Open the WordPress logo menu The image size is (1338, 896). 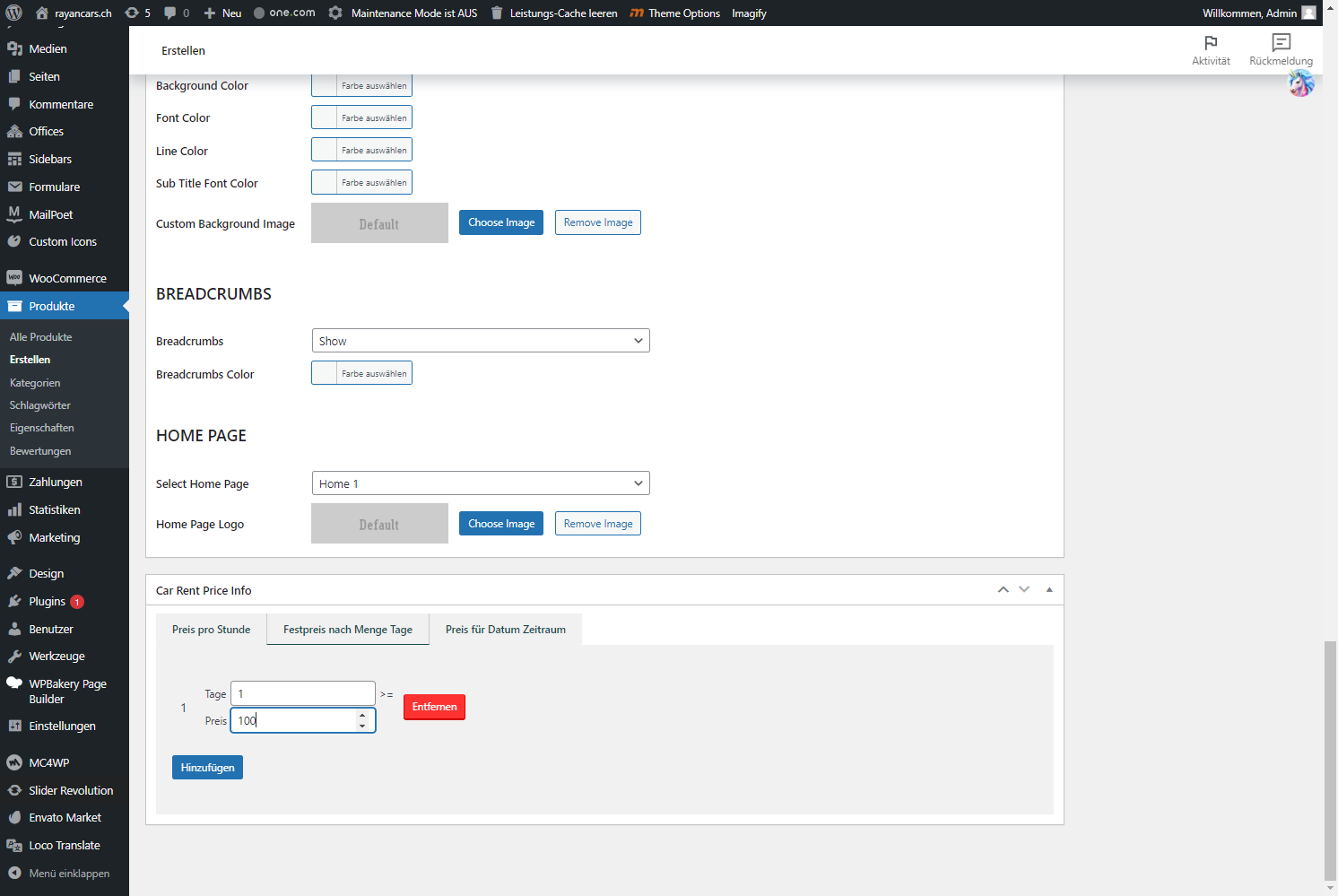pos(14,13)
